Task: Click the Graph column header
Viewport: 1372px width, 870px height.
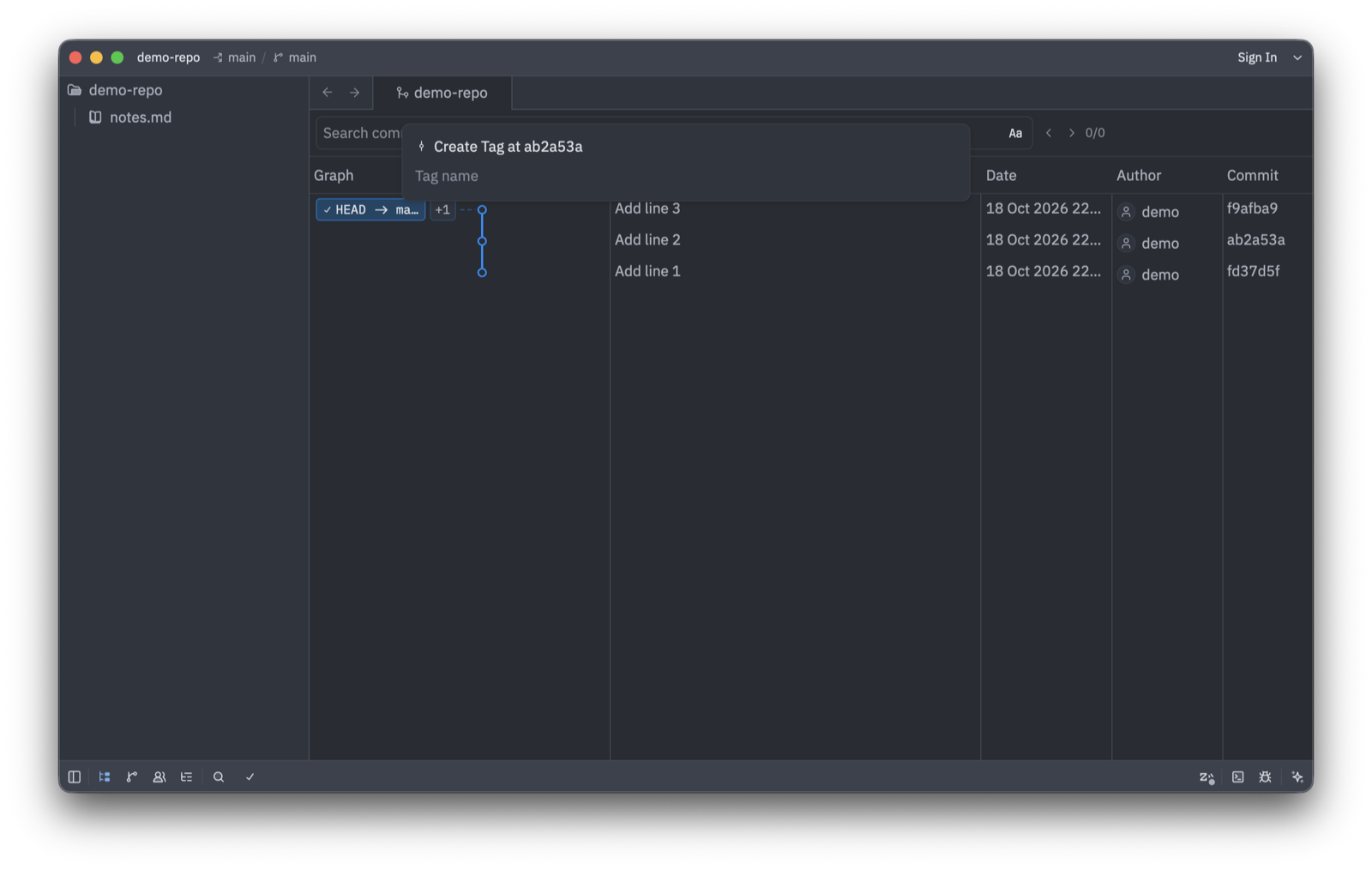Action: [334, 175]
